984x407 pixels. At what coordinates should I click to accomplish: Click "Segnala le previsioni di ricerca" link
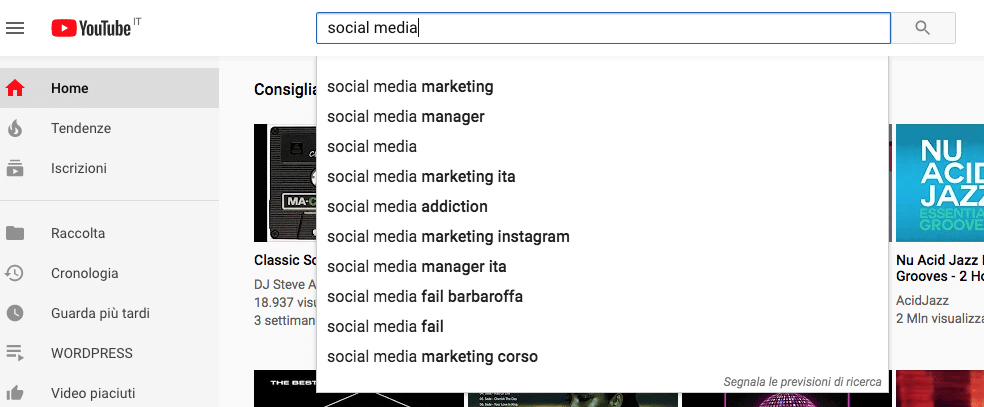click(802, 382)
